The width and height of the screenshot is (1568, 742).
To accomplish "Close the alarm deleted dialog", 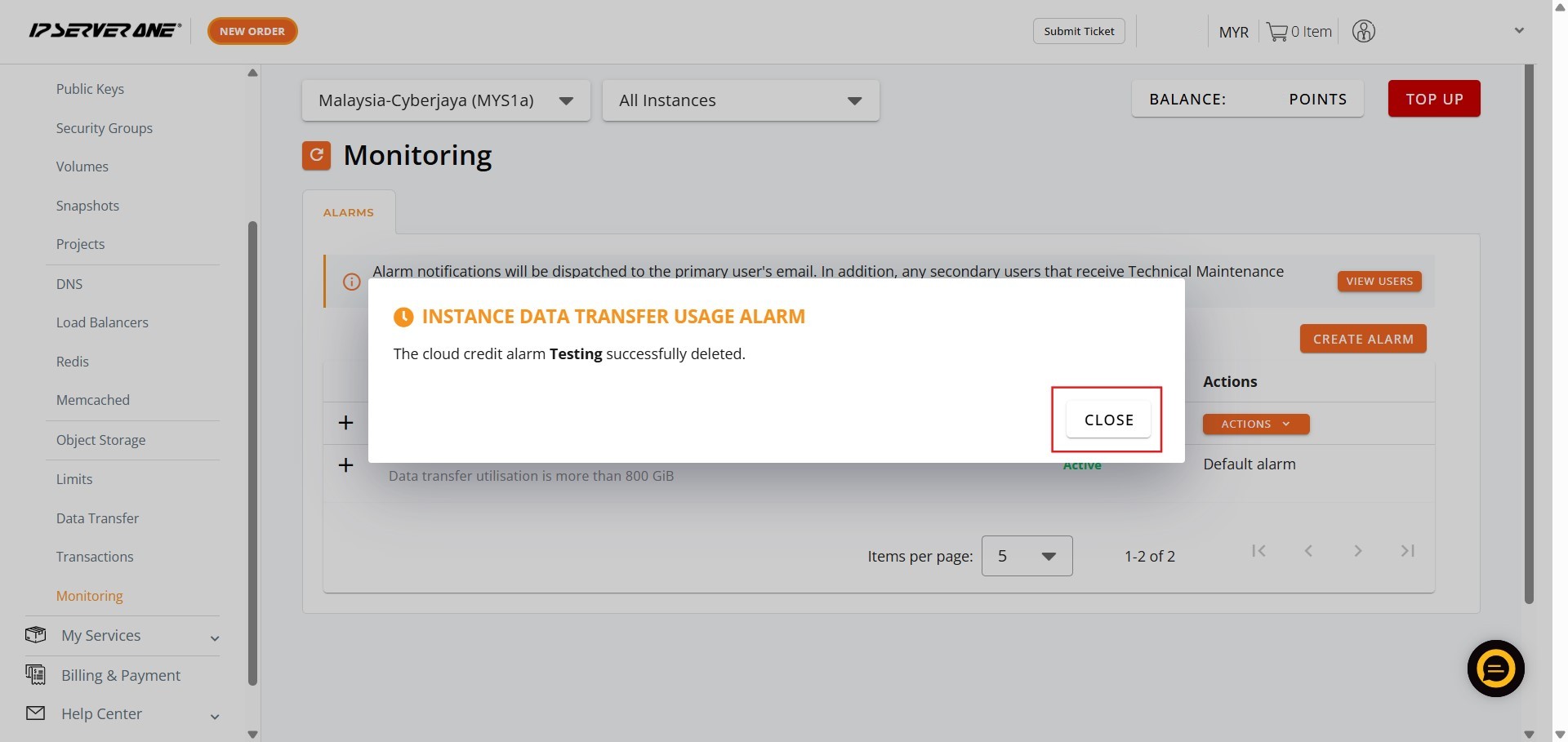I will [1108, 420].
